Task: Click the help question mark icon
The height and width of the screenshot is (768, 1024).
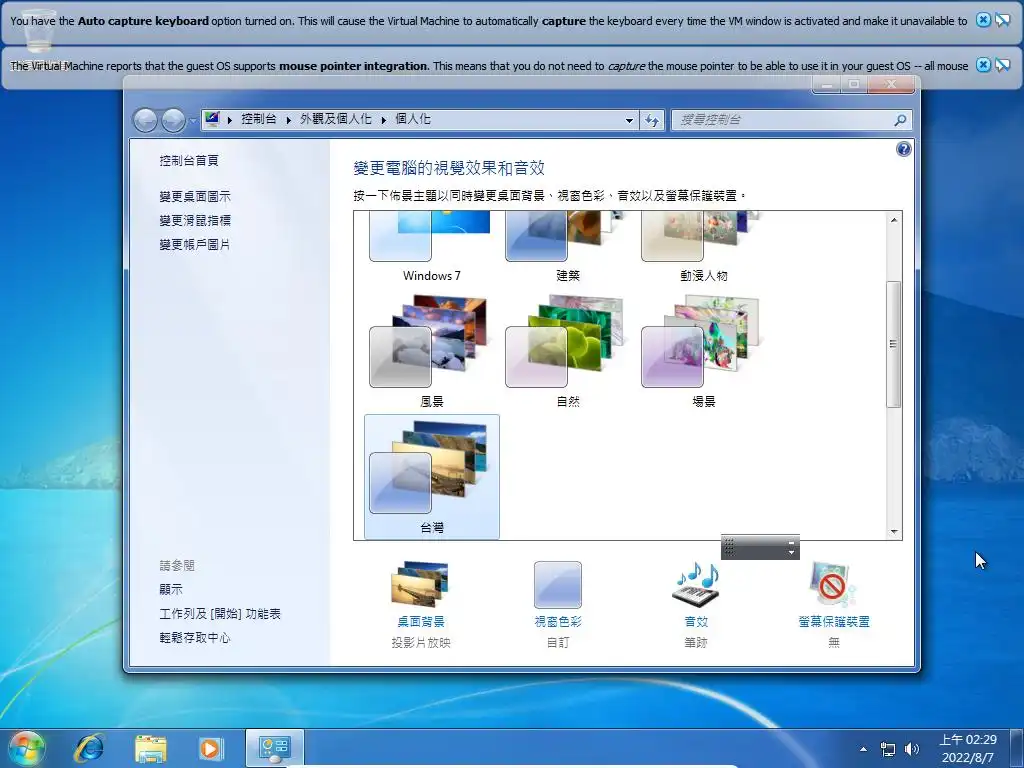Action: 903,150
